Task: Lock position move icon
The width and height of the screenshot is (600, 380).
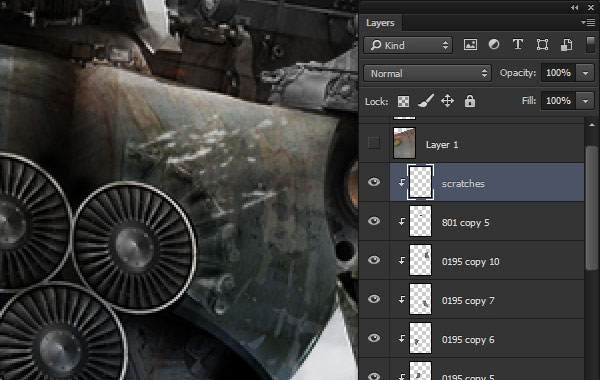Action: pos(447,101)
